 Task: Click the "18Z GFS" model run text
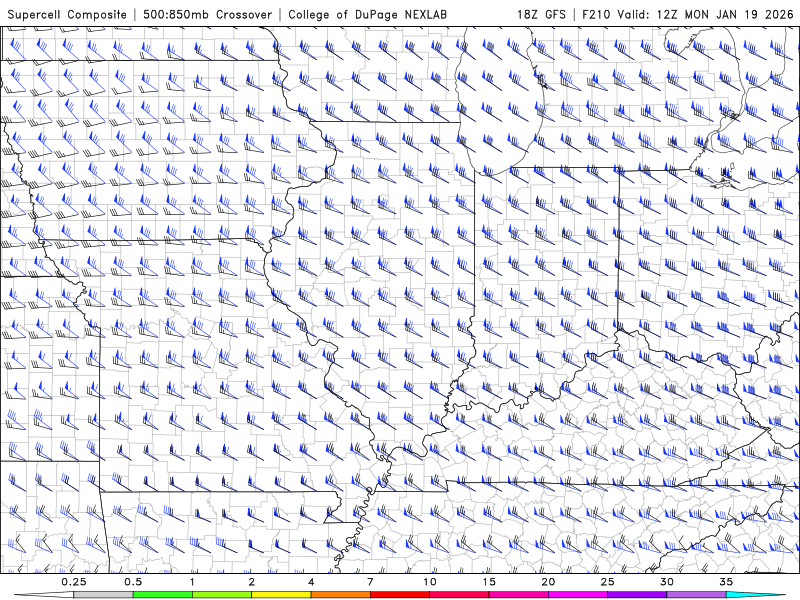pos(541,14)
